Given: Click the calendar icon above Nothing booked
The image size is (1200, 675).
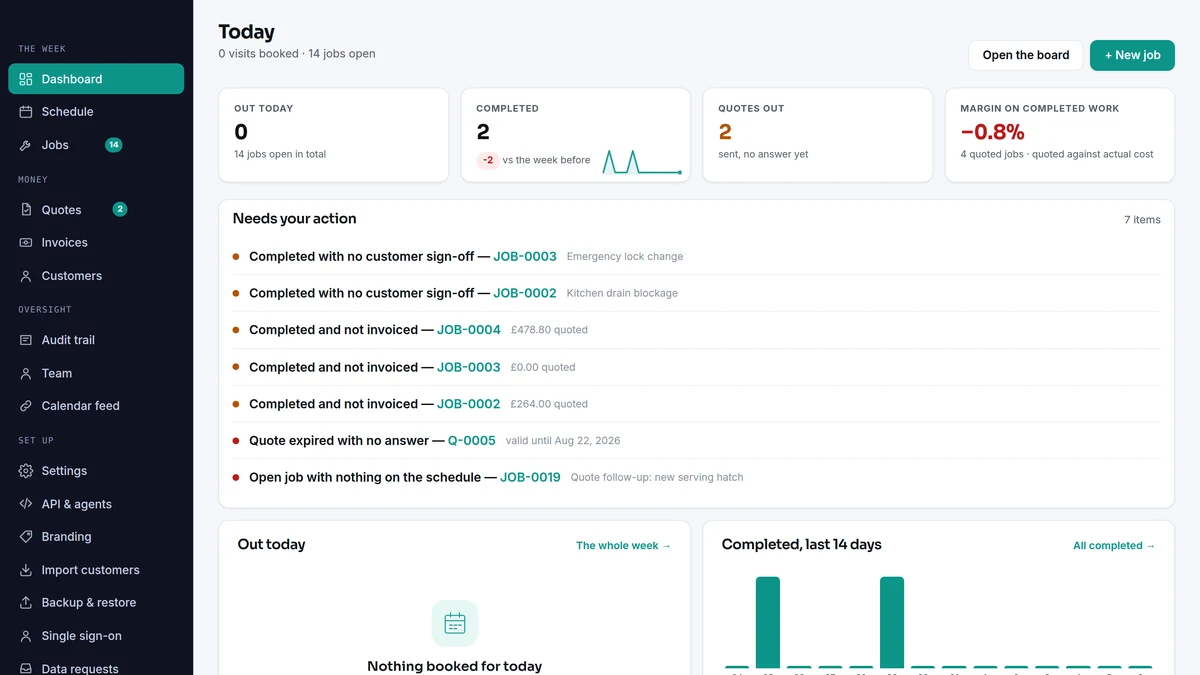Looking at the screenshot, I should click(455, 623).
